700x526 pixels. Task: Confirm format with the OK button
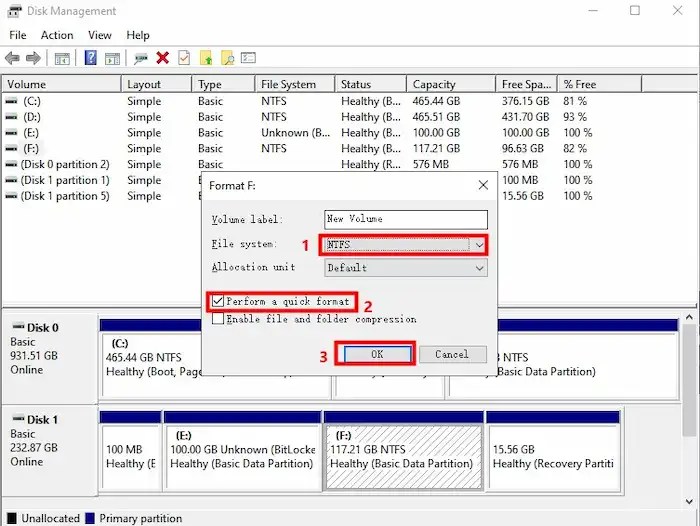coord(377,354)
